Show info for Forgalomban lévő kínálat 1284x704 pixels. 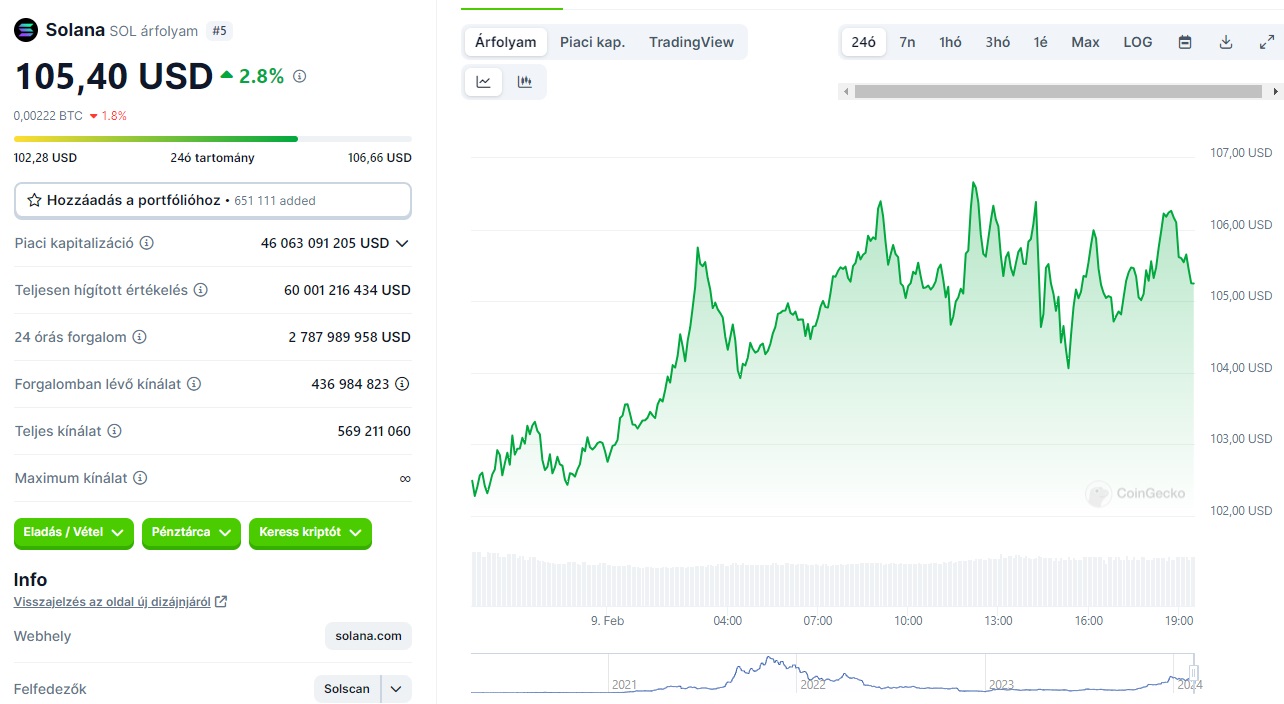tap(194, 384)
